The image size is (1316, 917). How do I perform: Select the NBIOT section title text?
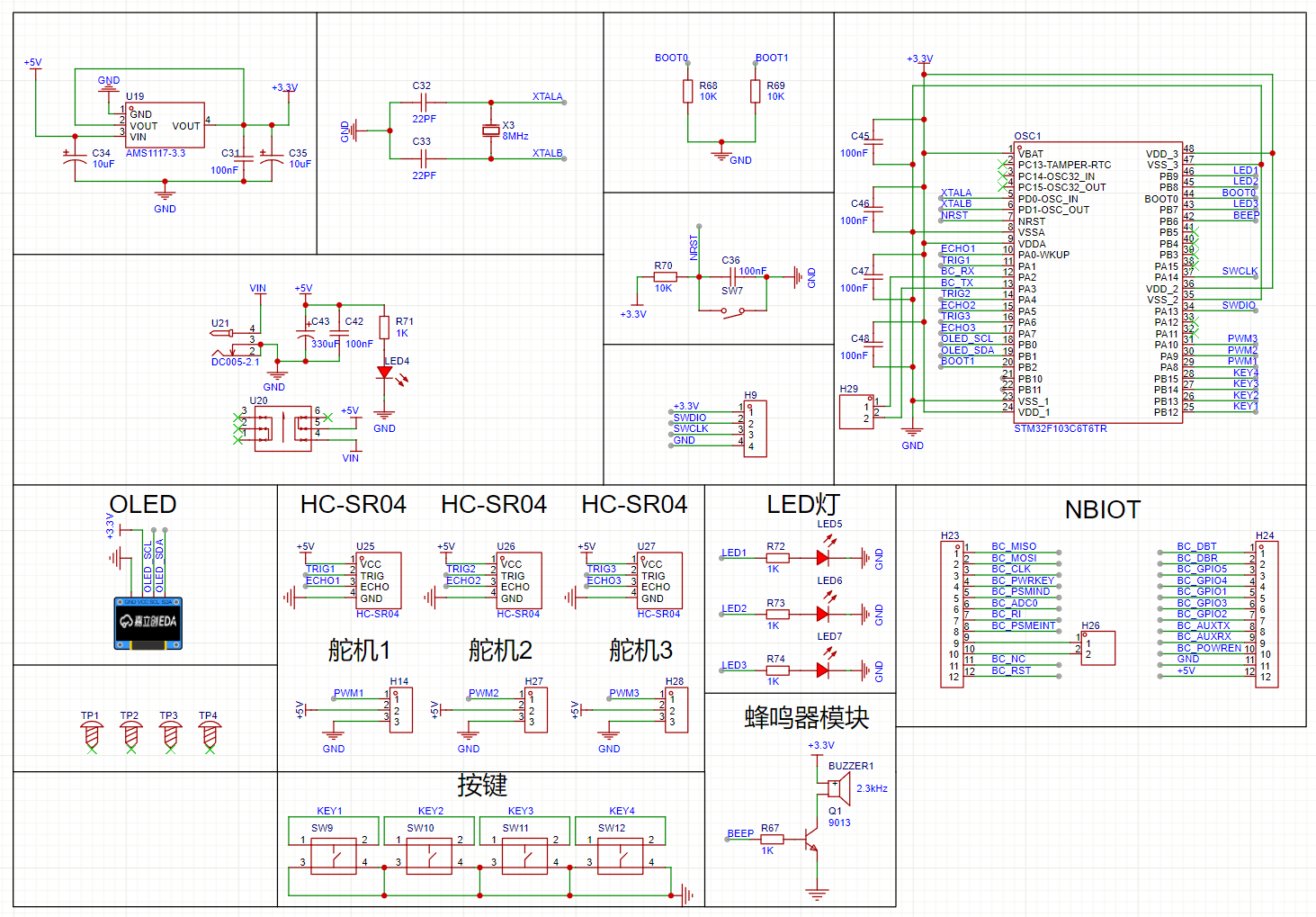[x=1102, y=510]
